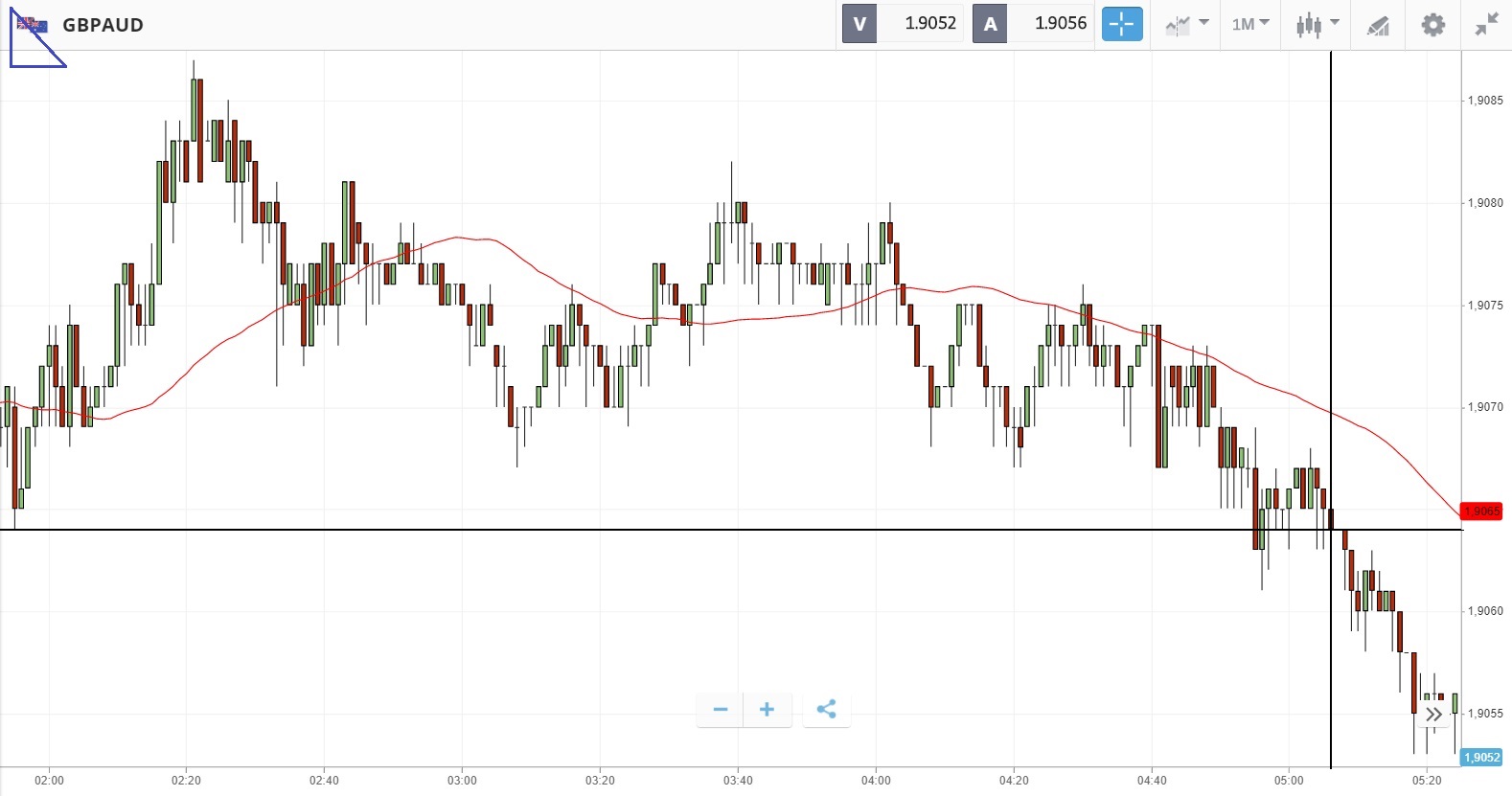Click the buy price 1.9056

point(1061,23)
